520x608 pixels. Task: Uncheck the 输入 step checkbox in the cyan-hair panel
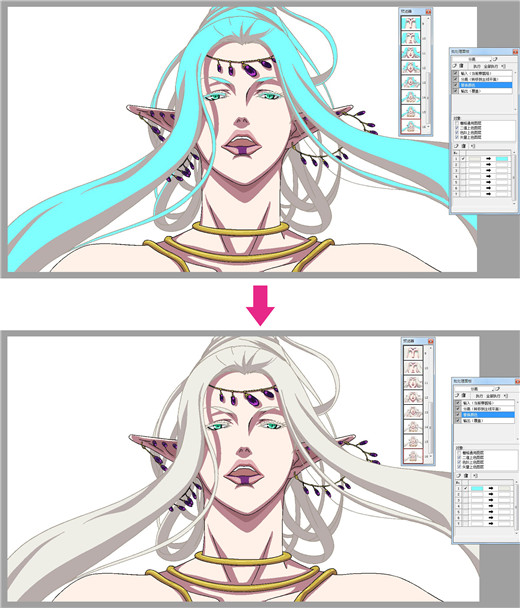455,73
